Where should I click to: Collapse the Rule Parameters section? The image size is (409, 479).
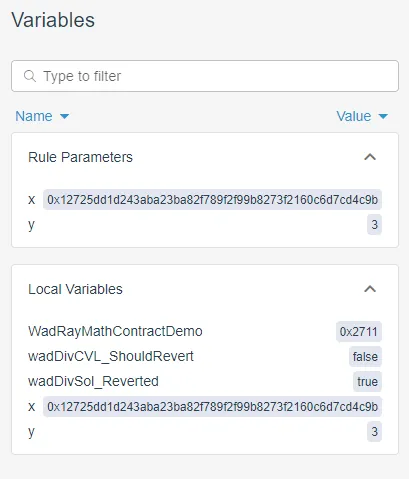(x=370, y=157)
